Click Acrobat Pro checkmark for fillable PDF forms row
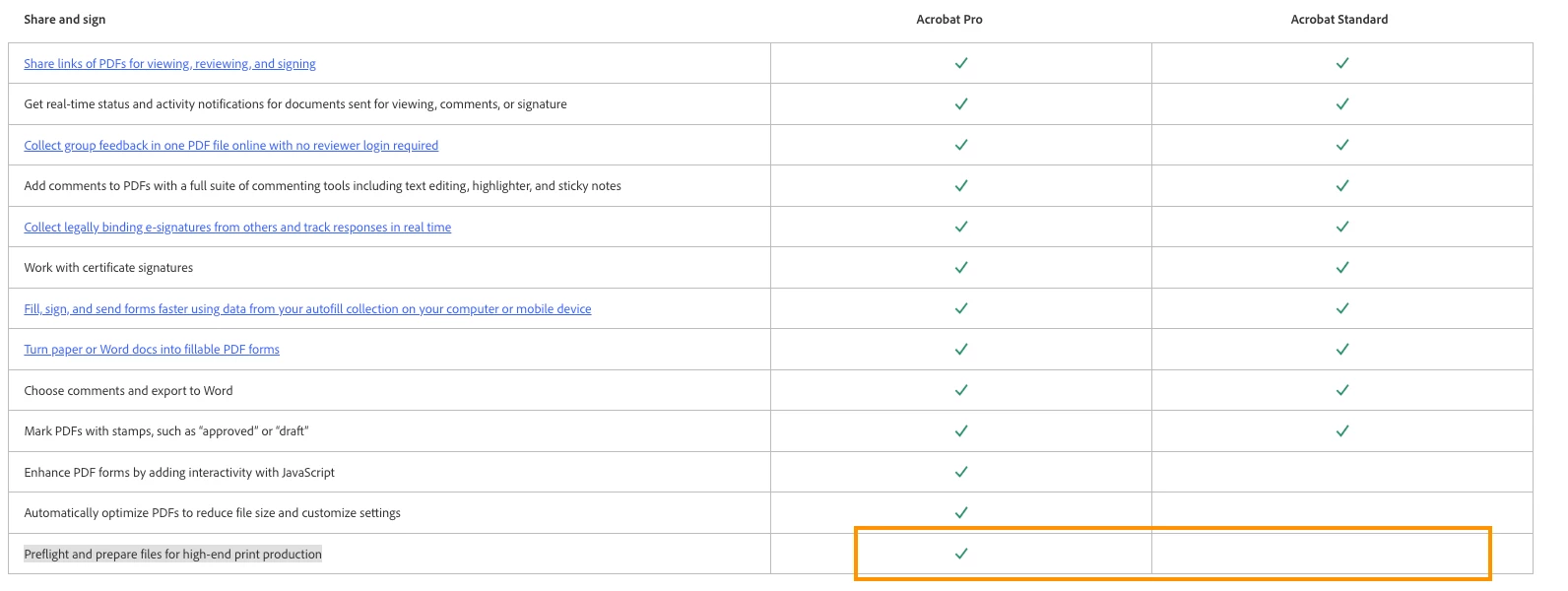The width and height of the screenshot is (1568, 591). tap(961, 349)
